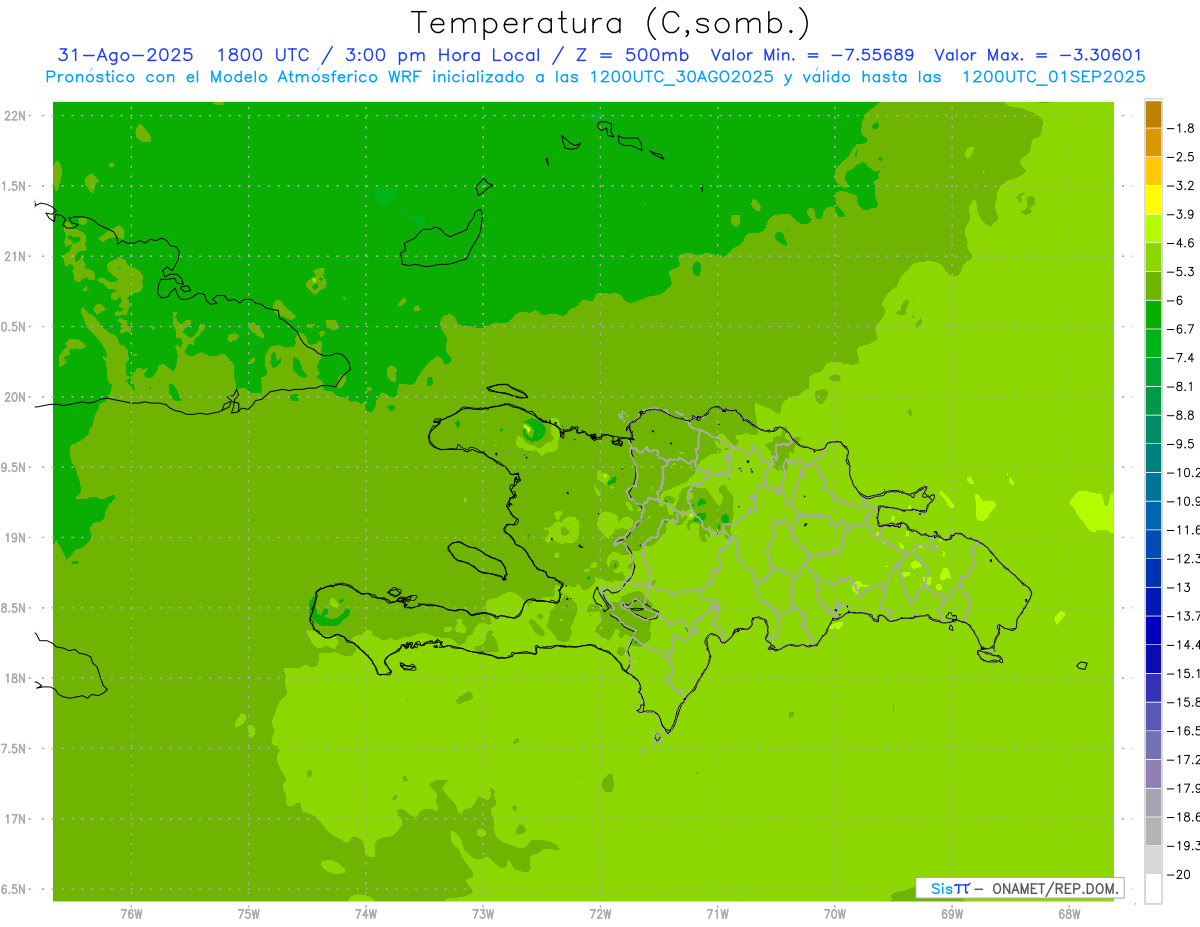The height and width of the screenshot is (927, 1200).
Task: Click the "-3.2" colorbar value
Action: pos(1182,186)
